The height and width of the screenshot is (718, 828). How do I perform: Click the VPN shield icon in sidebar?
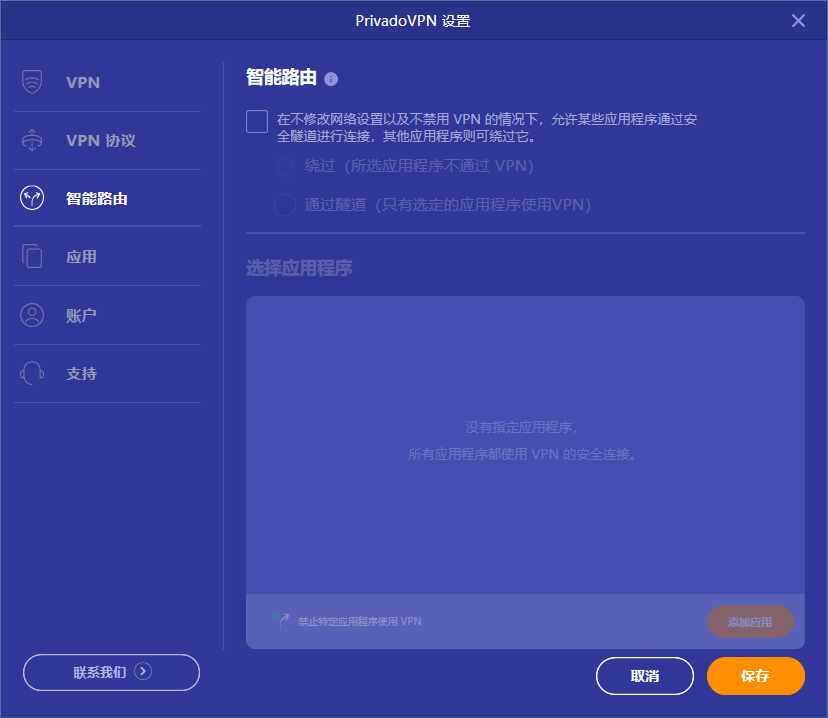(x=32, y=82)
